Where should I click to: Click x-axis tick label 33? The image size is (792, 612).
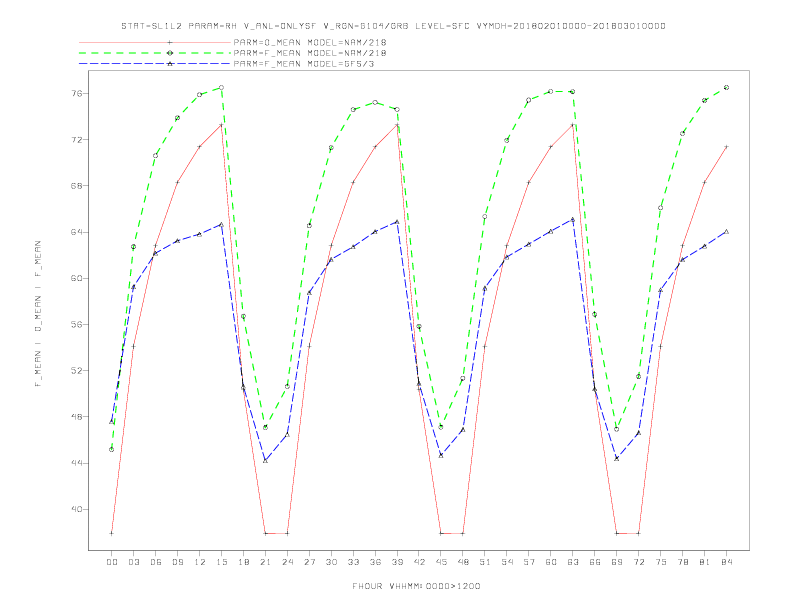click(x=353, y=562)
